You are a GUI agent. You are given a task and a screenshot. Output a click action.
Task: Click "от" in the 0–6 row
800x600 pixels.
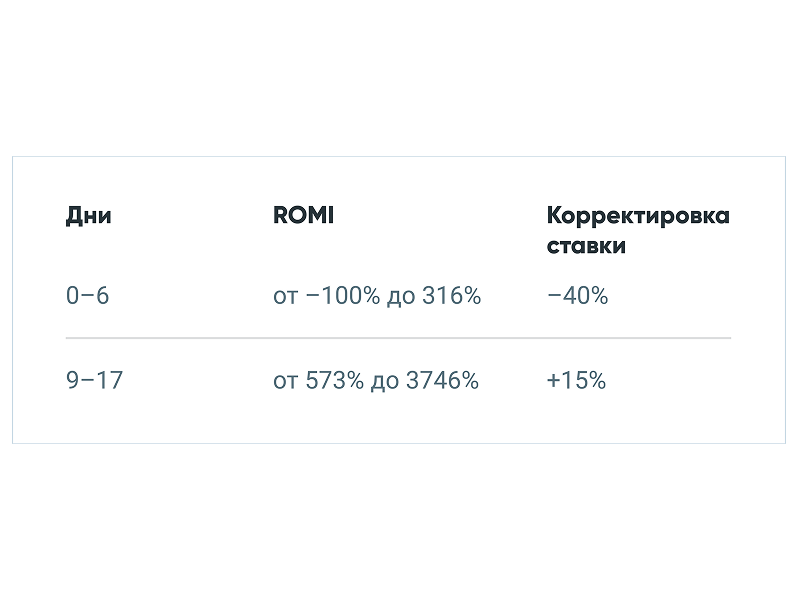click(x=285, y=296)
